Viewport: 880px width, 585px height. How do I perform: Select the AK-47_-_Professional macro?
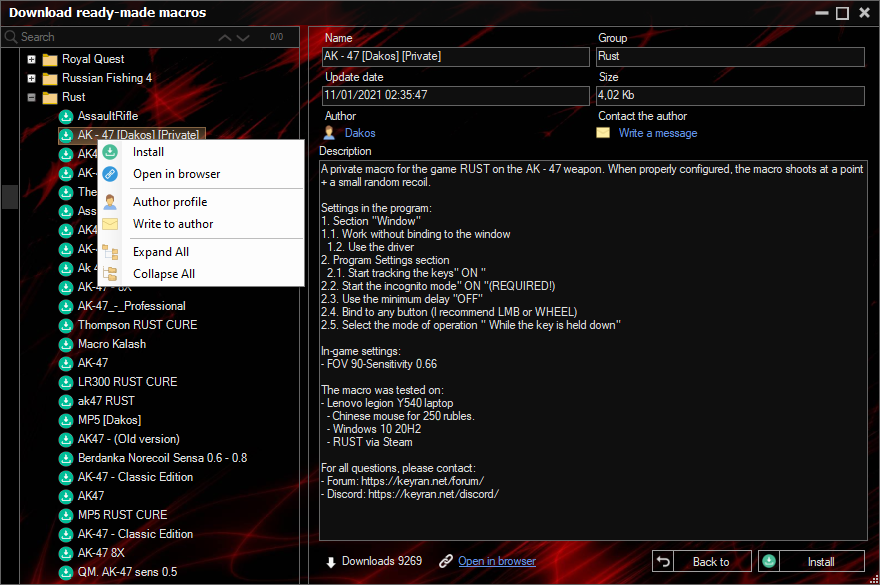pyautogui.click(x=131, y=306)
